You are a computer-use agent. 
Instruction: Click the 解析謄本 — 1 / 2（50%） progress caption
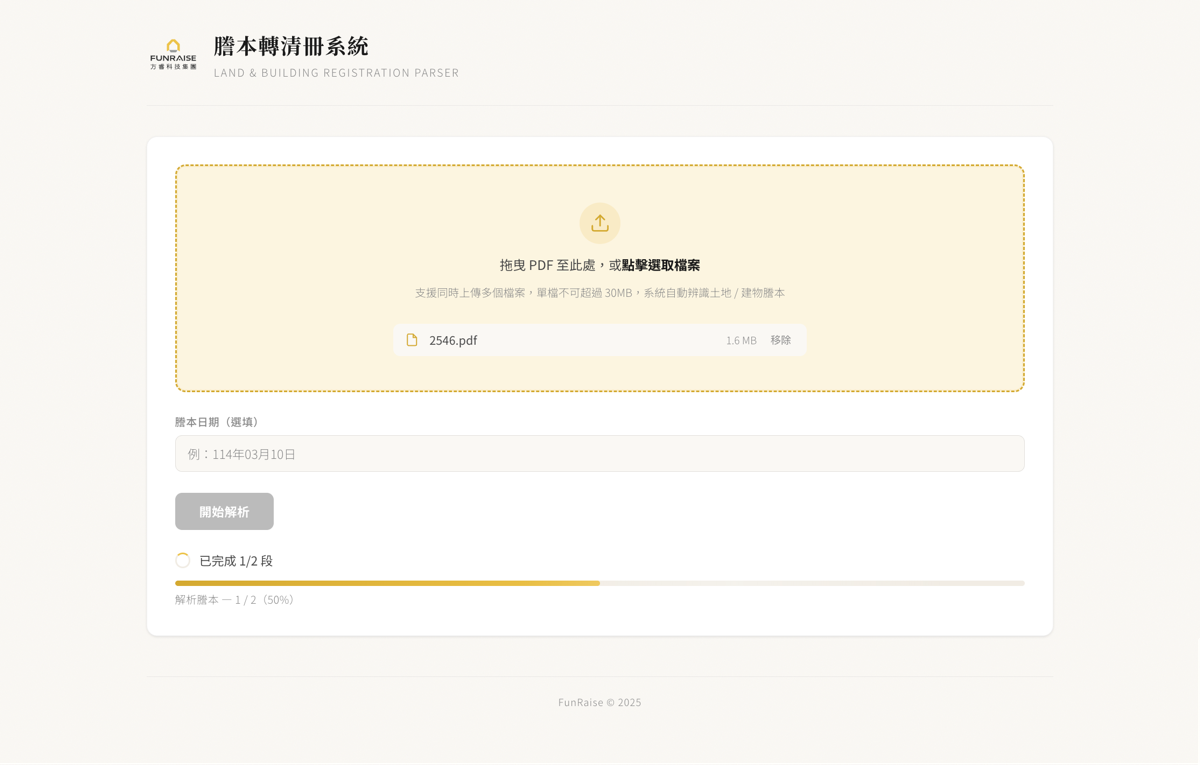pyautogui.click(x=236, y=600)
